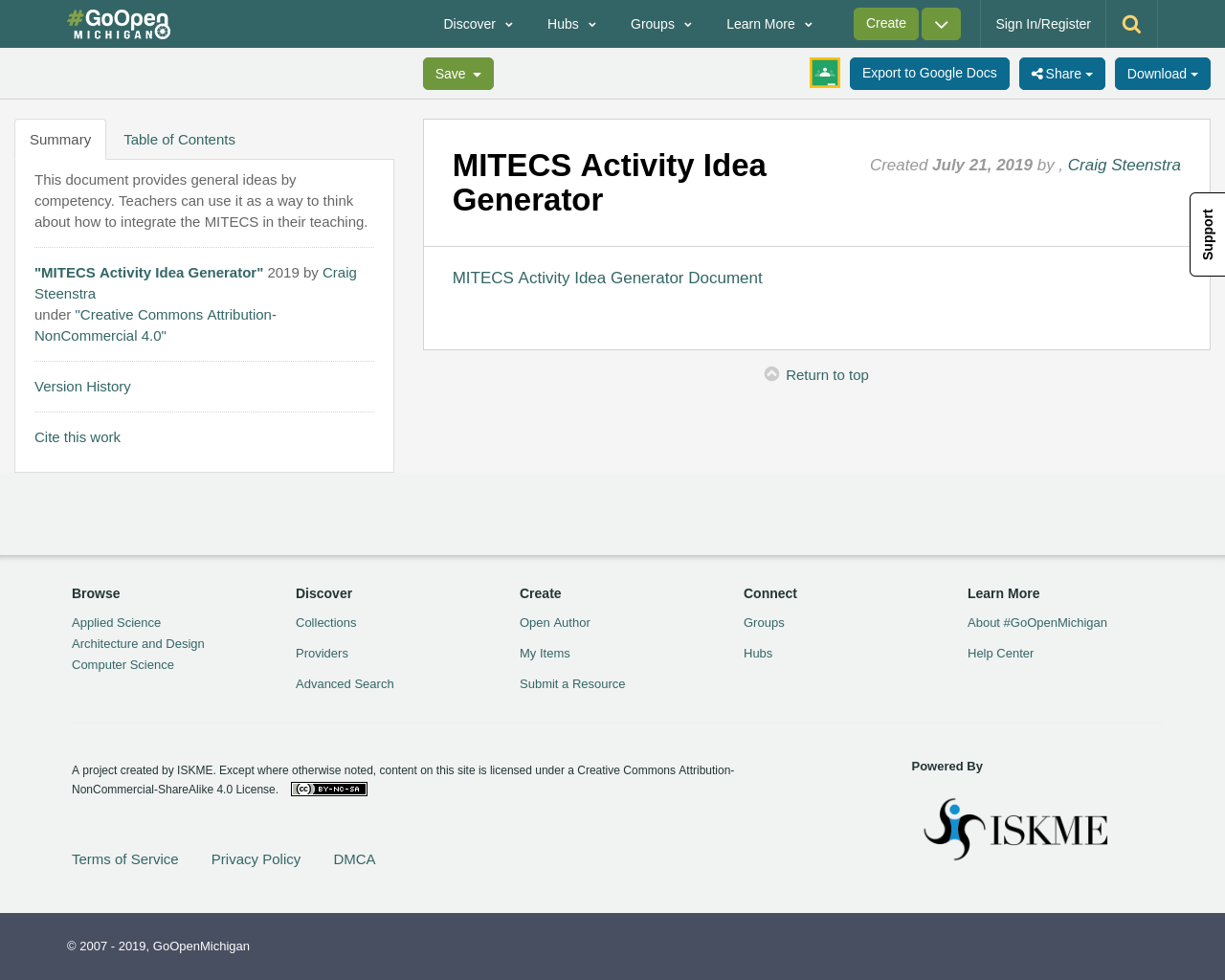Open author Craig Steenstra's profile
Image resolution: width=1225 pixels, height=980 pixels.
(x=1124, y=163)
